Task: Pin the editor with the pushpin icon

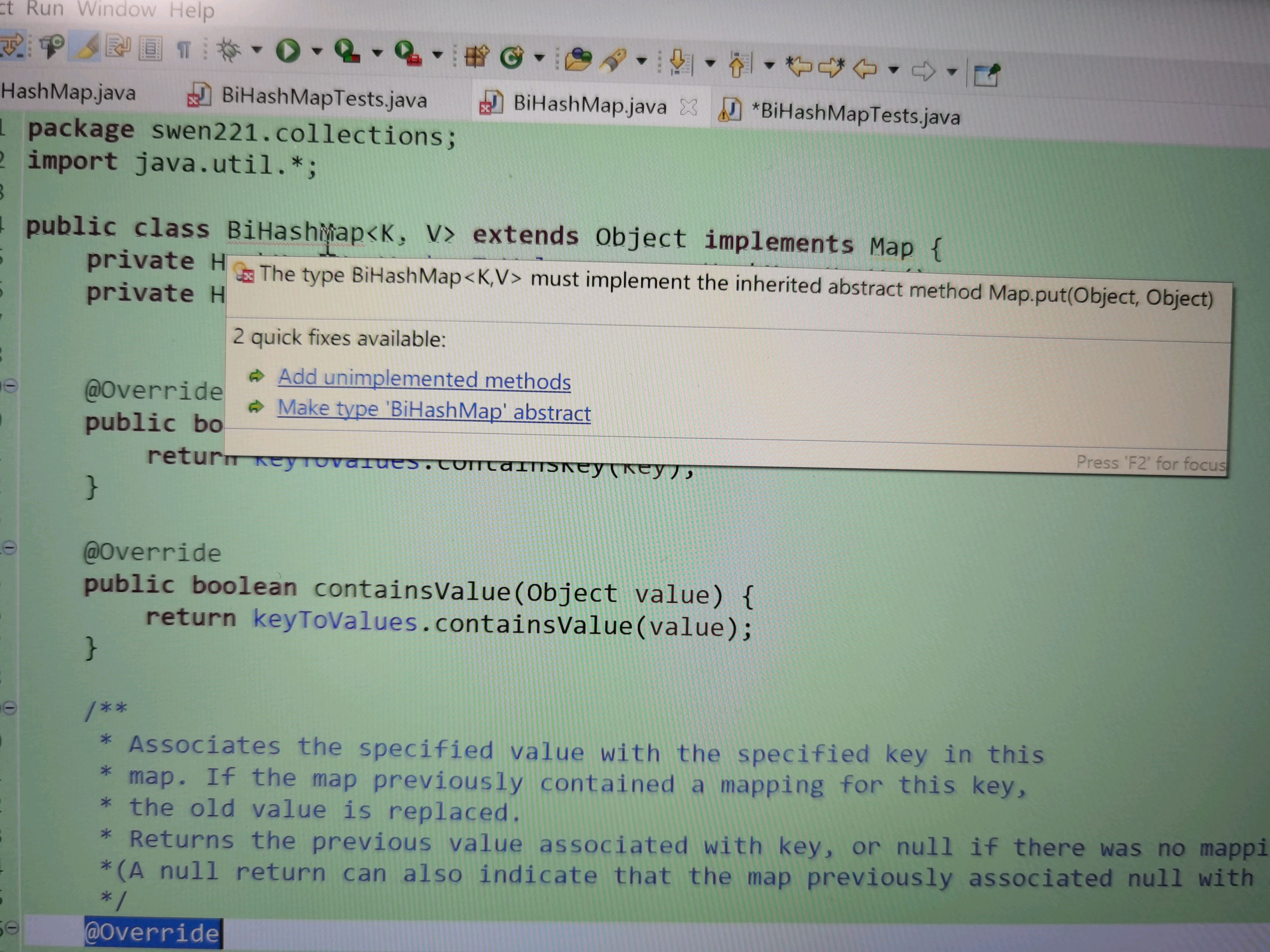Action: click(x=987, y=75)
